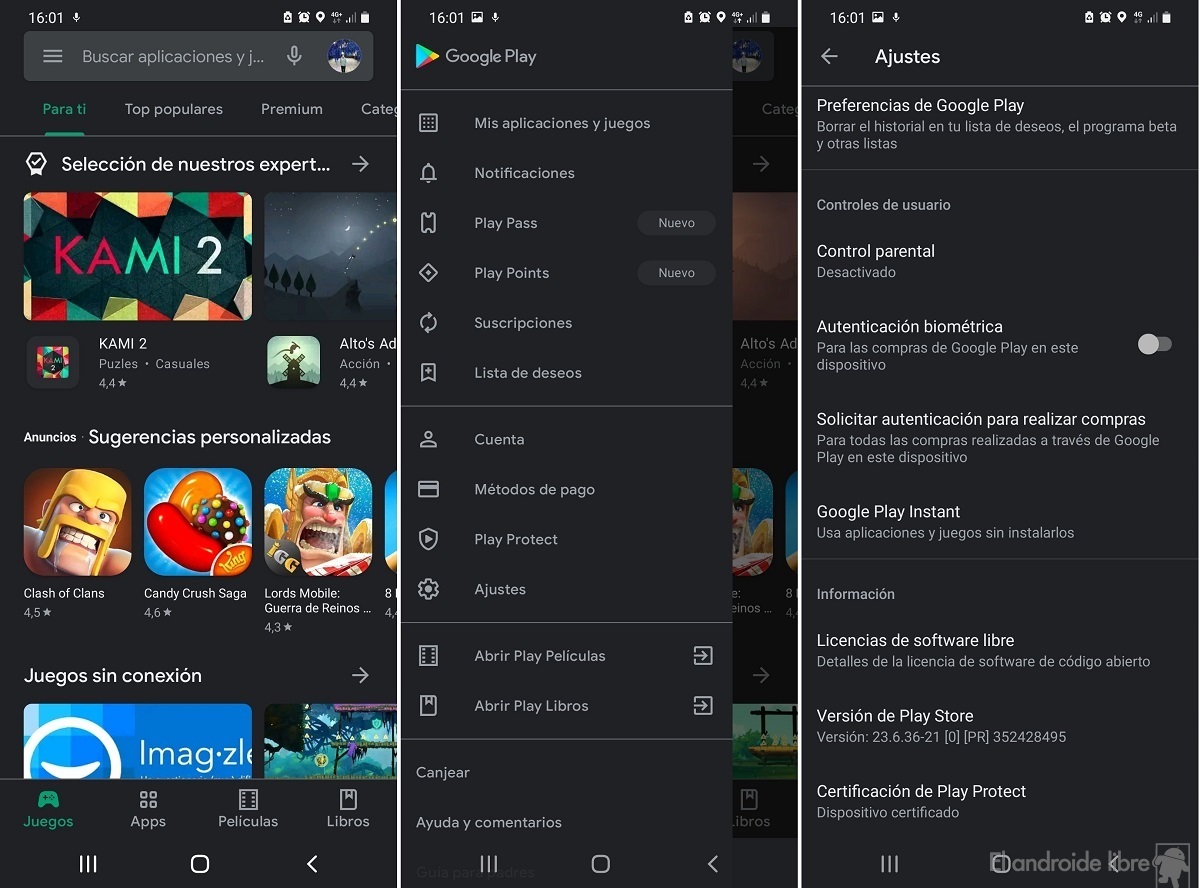
Task: Tap the microphone voice search icon
Action: [294, 56]
